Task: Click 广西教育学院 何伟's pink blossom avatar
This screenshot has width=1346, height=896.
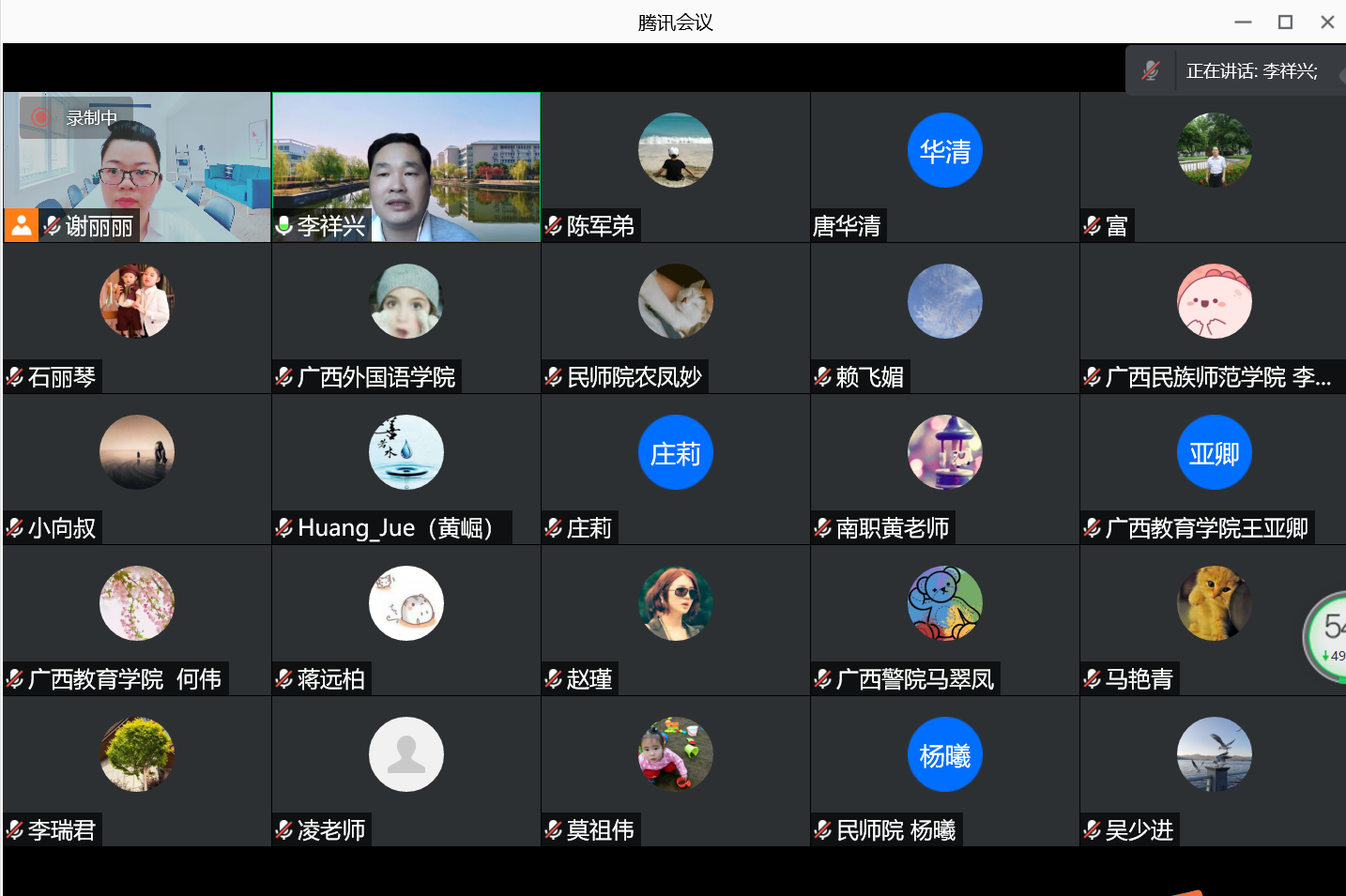Action: click(x=137, y=603)
